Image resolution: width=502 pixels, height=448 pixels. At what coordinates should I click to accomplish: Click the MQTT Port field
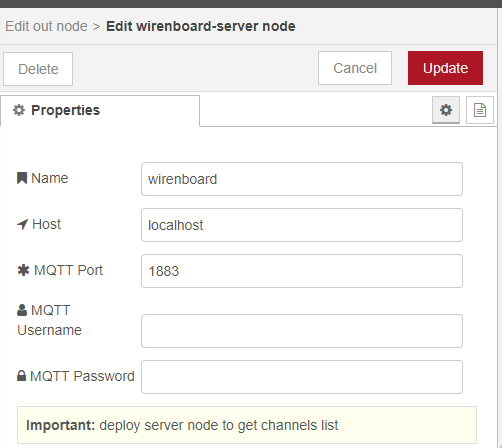pos(302,271)
